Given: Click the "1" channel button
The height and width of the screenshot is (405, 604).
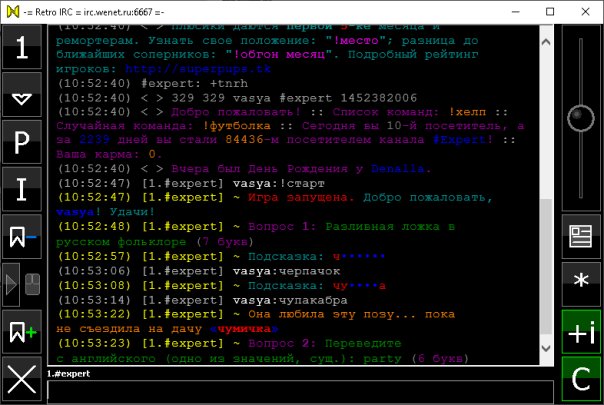Looking at the screenshot, I should point(22,47).
